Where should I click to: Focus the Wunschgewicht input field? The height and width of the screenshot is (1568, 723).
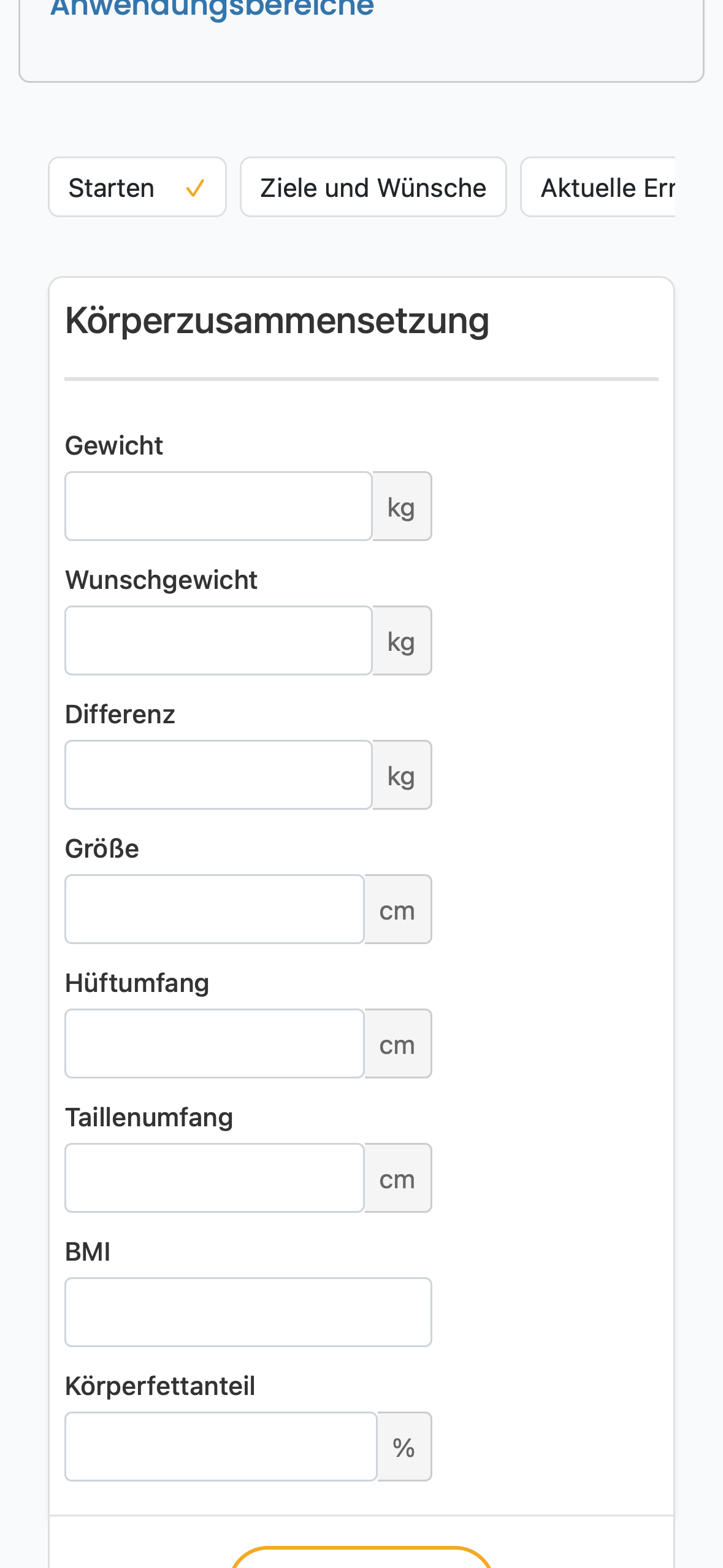pos(218,640)
